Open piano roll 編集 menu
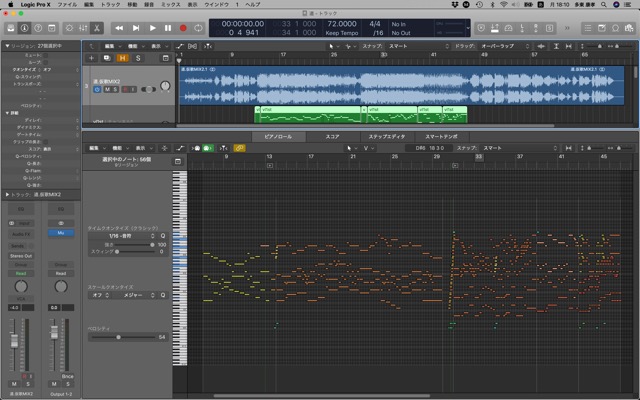 click(x=96, y=148)
